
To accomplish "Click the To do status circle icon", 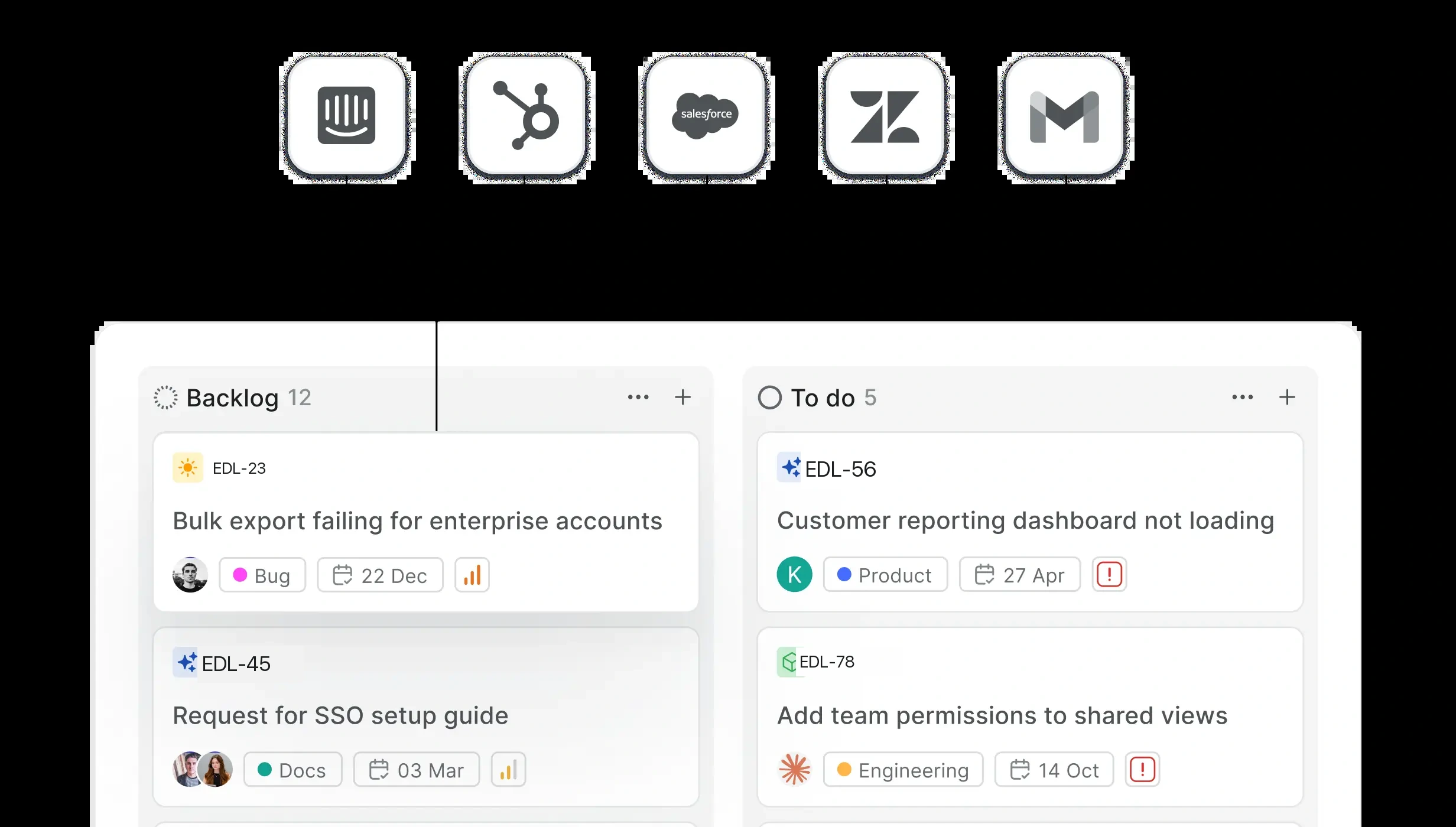I will coord(770,398).
